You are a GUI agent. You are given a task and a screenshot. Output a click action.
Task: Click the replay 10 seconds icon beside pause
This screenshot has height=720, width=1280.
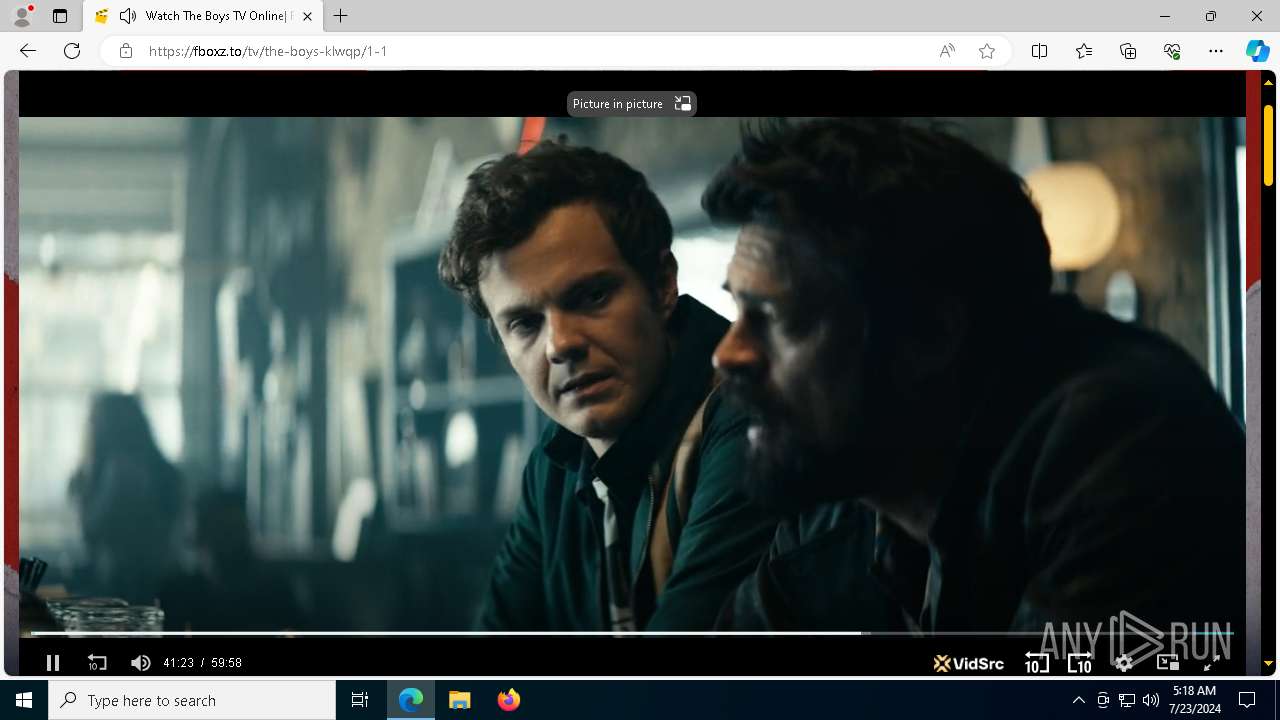(97, 662)
